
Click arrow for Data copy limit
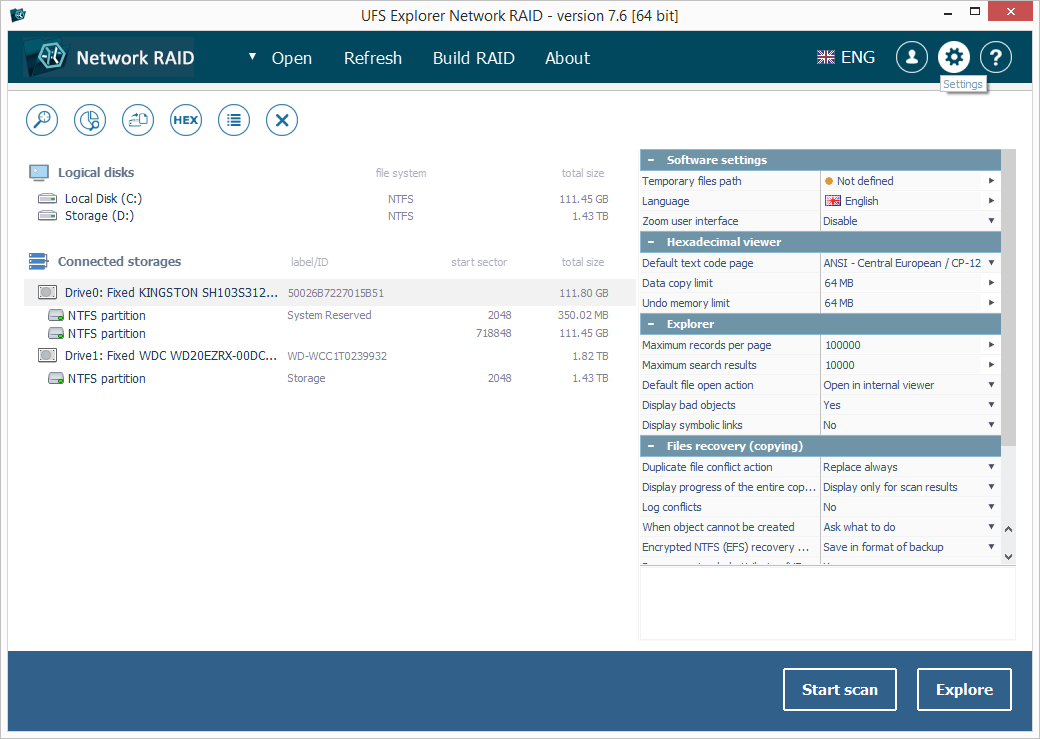[991, 283]
